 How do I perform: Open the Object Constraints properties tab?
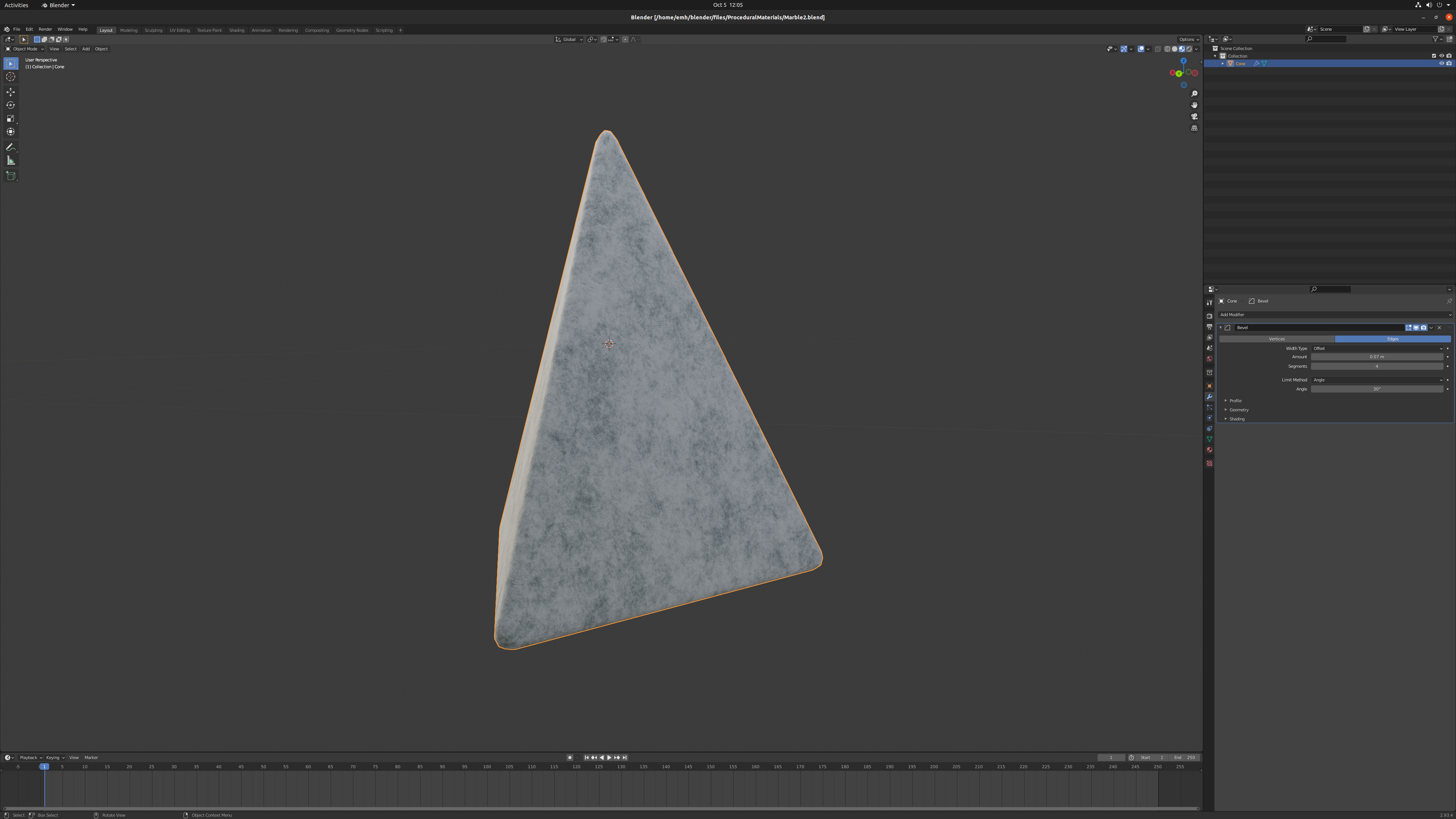pos(1210,429)
